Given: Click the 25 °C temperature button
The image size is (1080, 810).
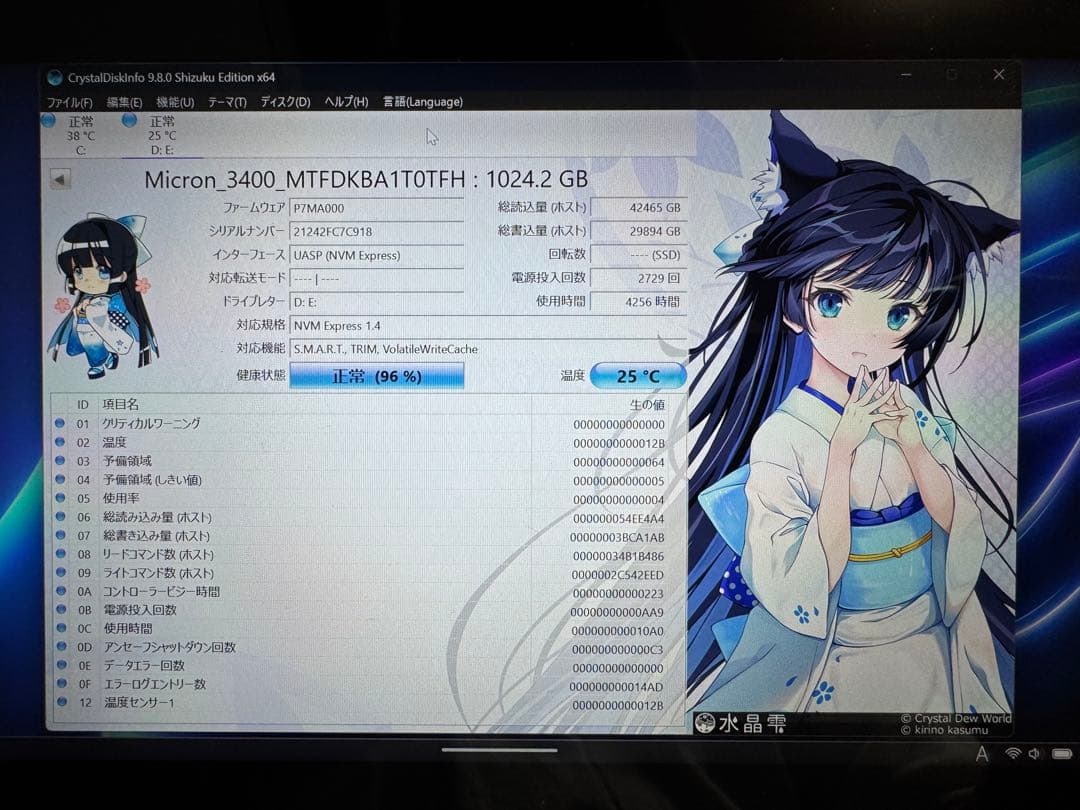Looking at the screenshot, I should coord(638,376).
